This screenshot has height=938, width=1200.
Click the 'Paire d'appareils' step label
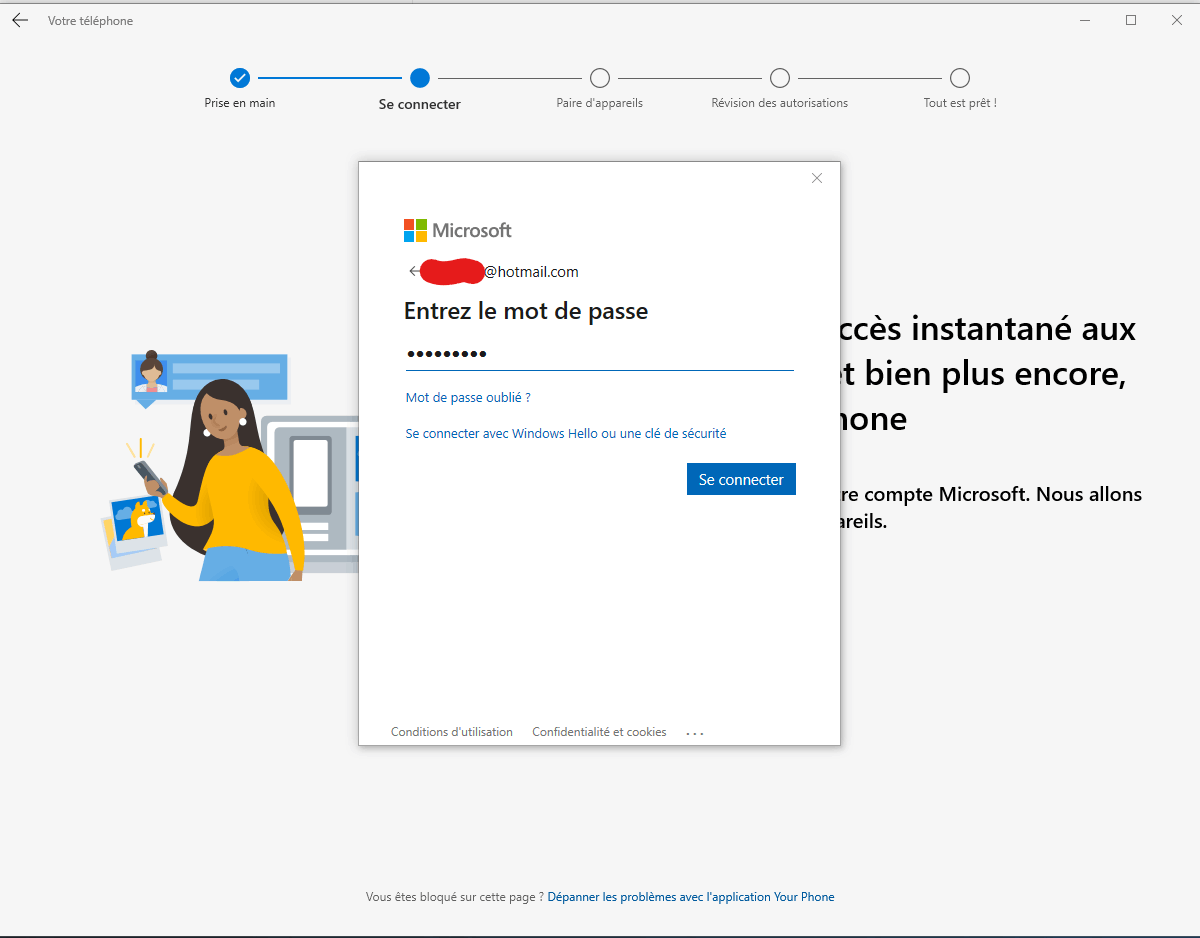tap(600, 103)
